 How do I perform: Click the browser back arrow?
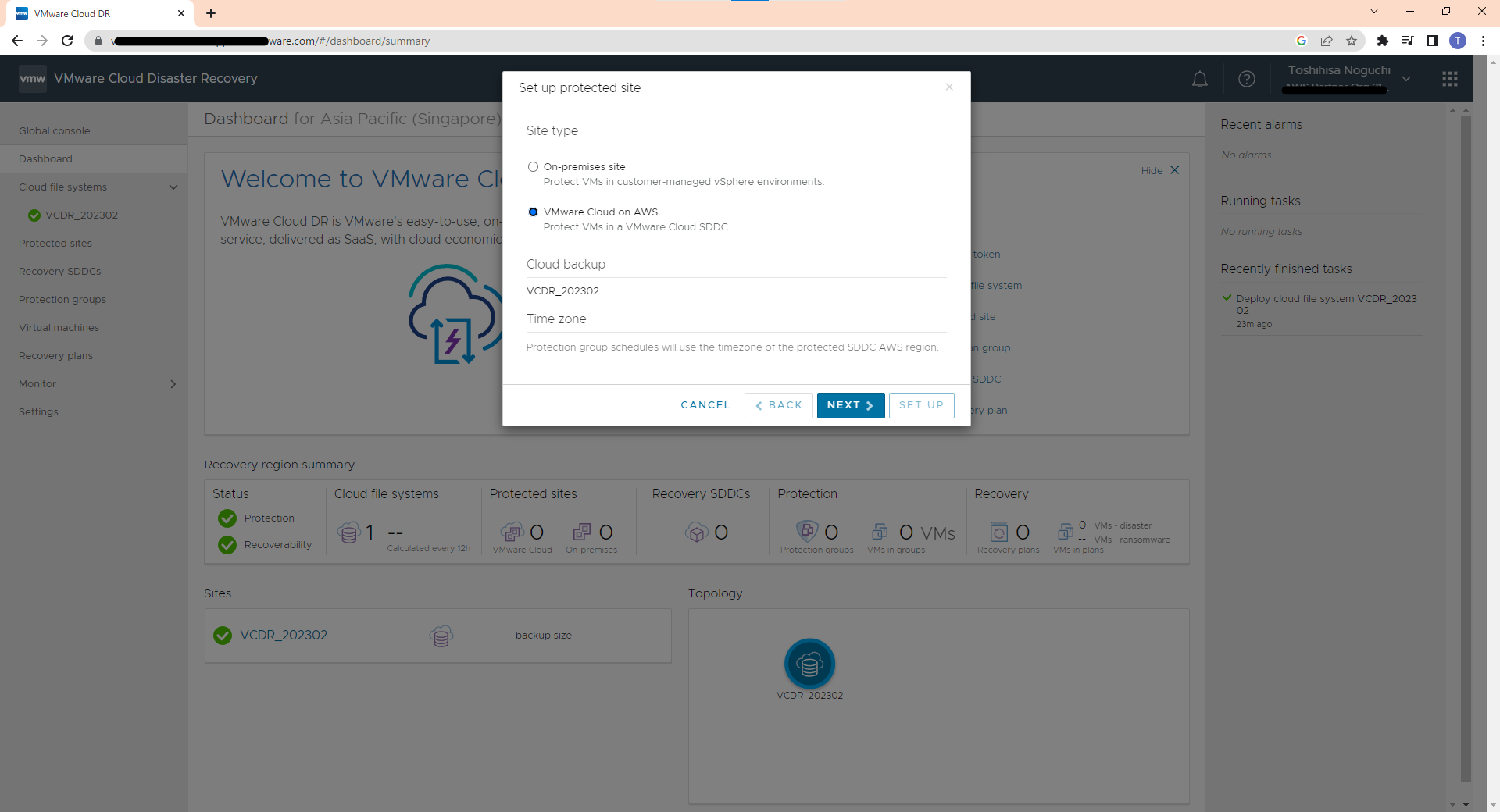tap(17, 41)
